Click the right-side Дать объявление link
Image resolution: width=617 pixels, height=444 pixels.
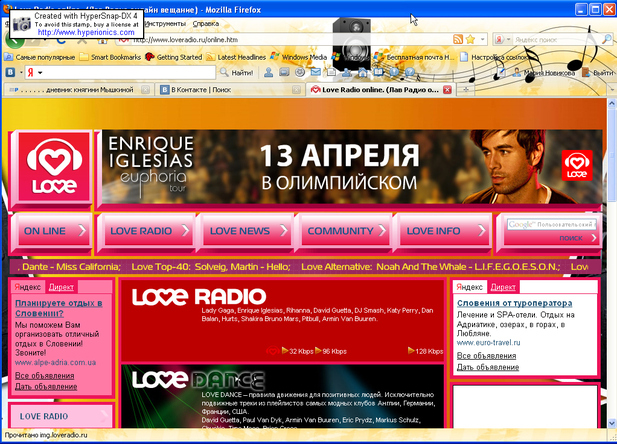pos(488,367)
